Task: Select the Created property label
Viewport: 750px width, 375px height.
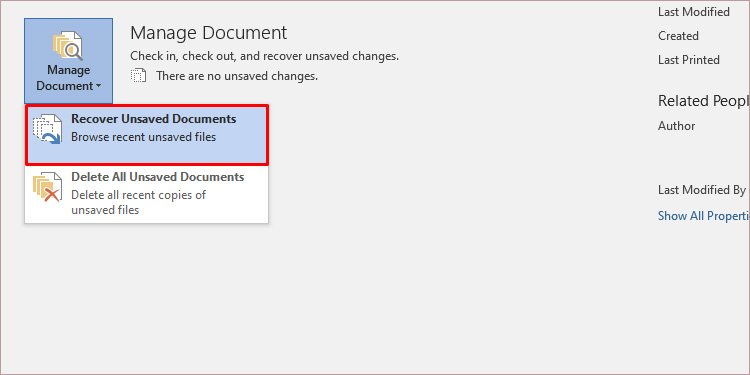Action: [x=678, y=36]
